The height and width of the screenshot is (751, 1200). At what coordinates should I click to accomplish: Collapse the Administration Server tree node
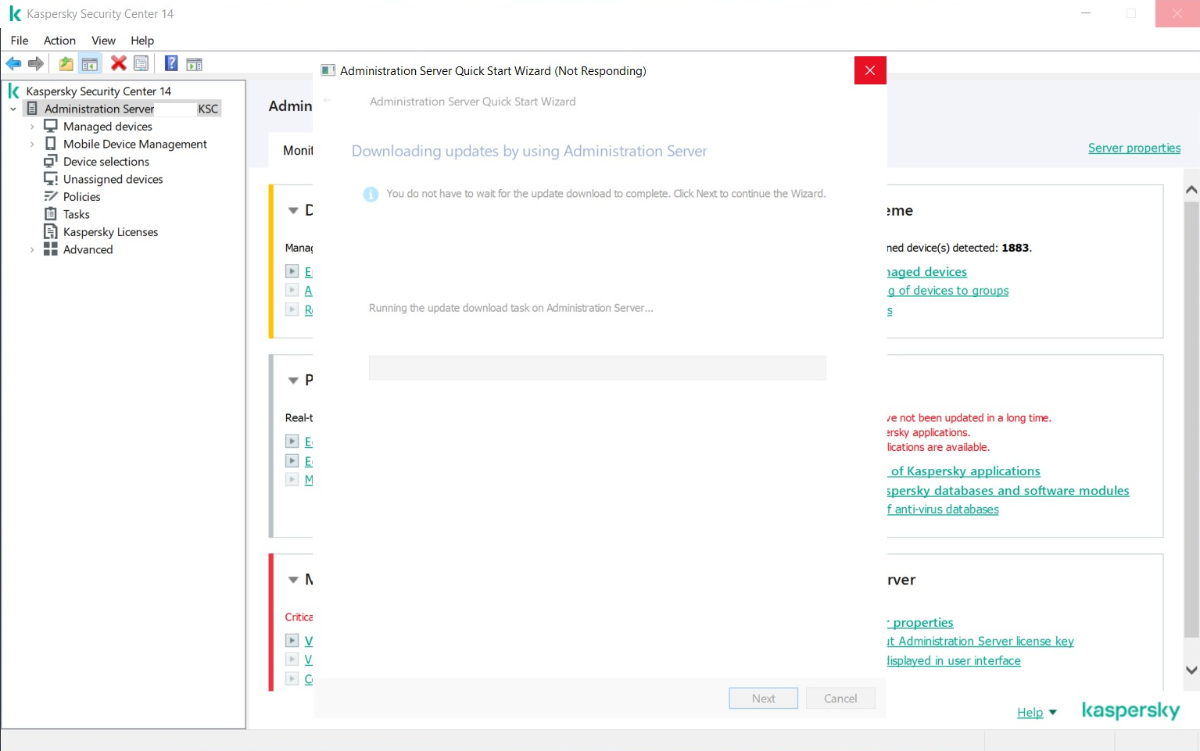13,109
